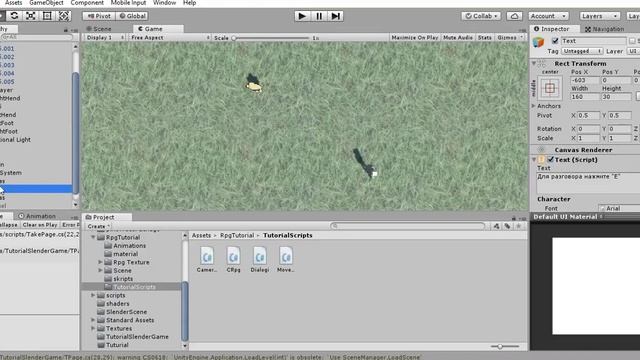Image resolution: width=640 pixels, height=360 pixels.
Task: Click search by type icon in Project
Action: point(496,226)
